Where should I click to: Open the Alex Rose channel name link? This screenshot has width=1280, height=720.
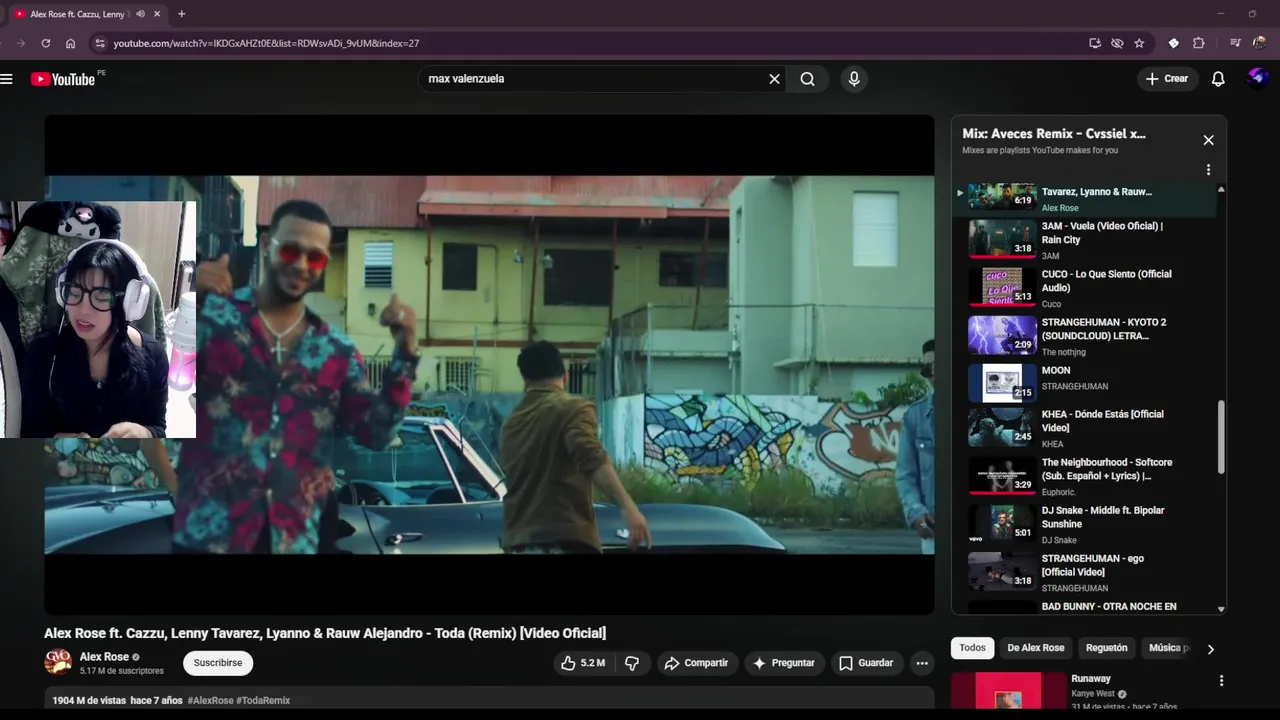click(104, 657)
